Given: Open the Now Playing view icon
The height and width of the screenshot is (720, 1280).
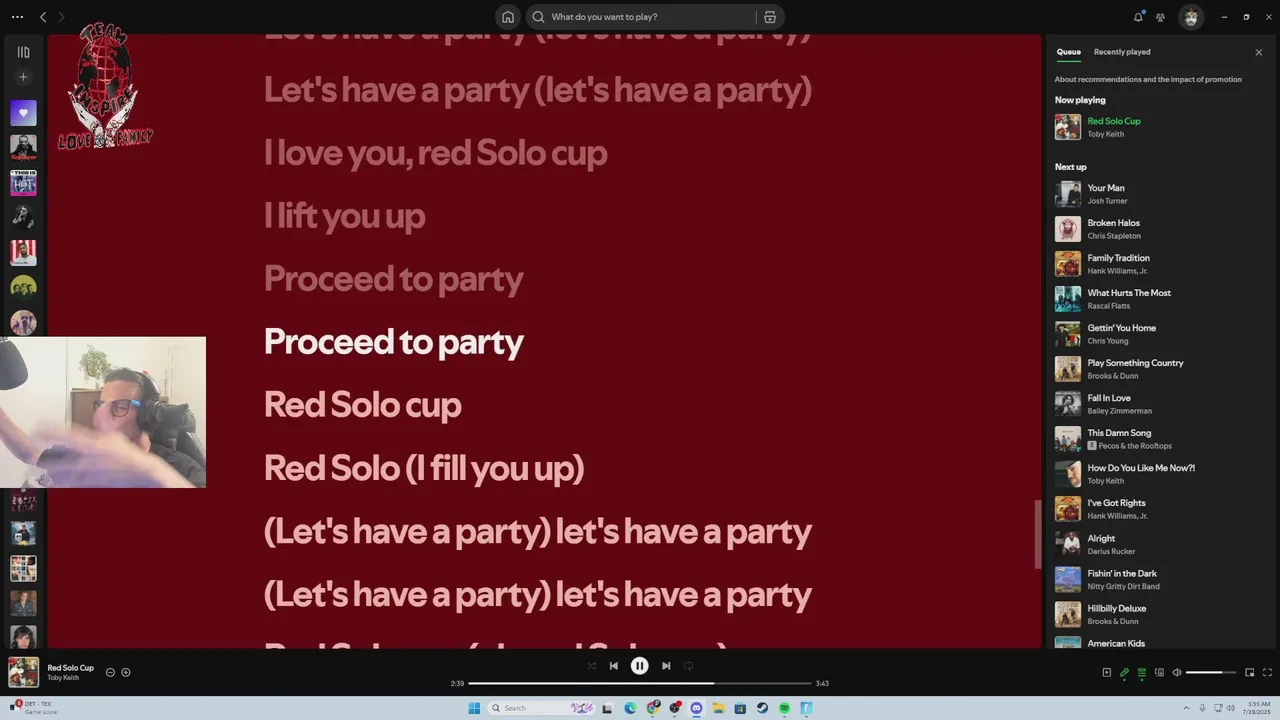Looking at the screenshot, I should coord(1107,672).
